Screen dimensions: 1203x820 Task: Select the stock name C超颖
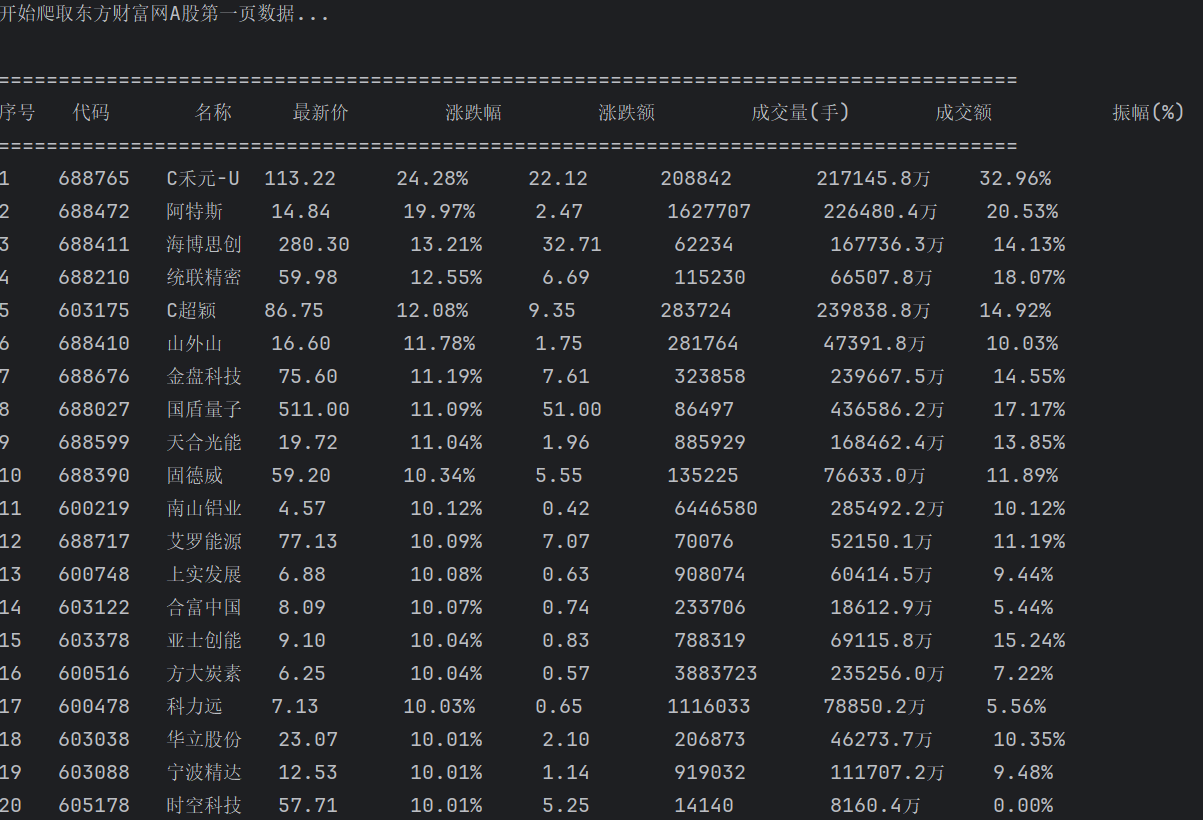191,311
